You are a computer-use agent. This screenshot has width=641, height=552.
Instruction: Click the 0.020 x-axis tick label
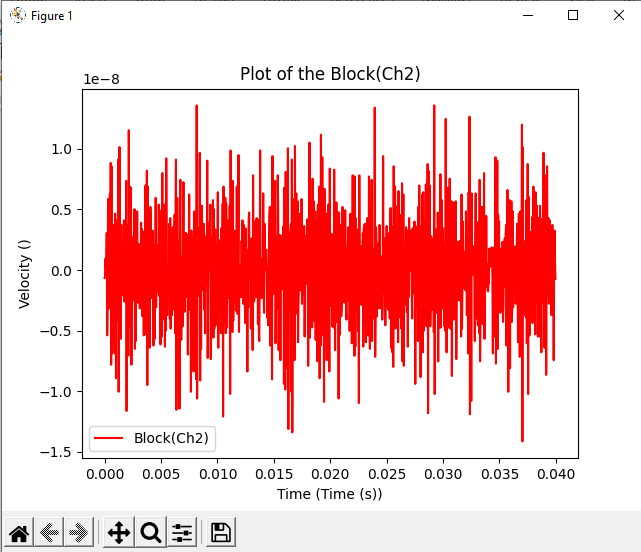pos(330,474)
